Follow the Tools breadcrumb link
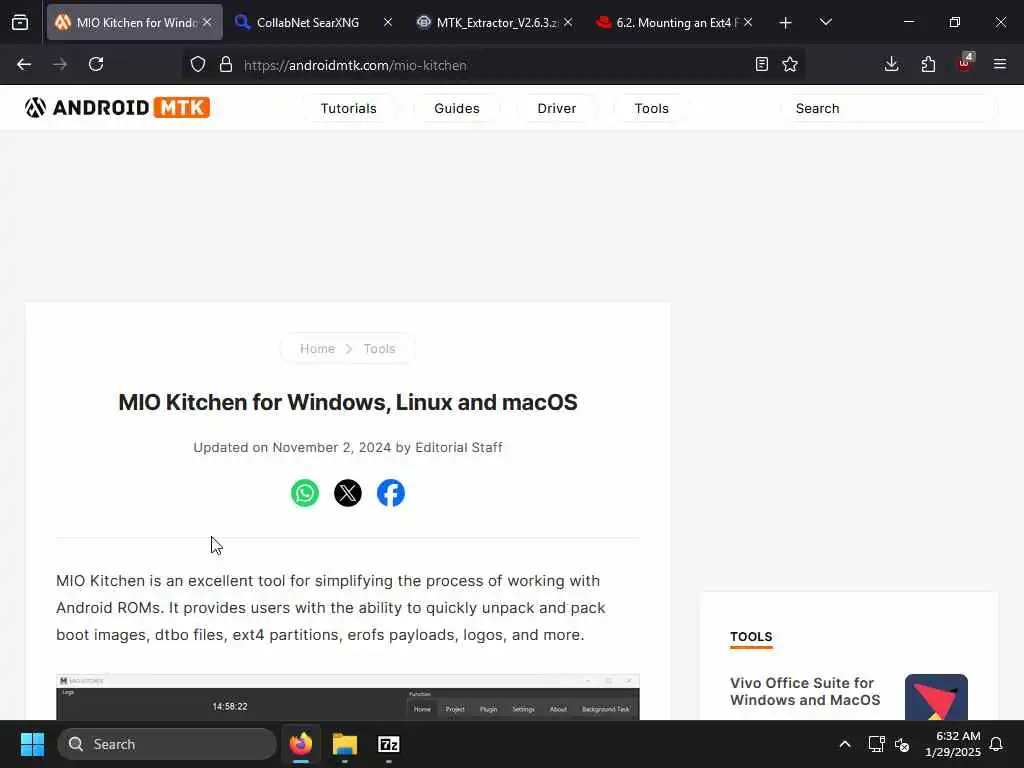The width and height of the screenshot is (1024, 768). (379, 349)
